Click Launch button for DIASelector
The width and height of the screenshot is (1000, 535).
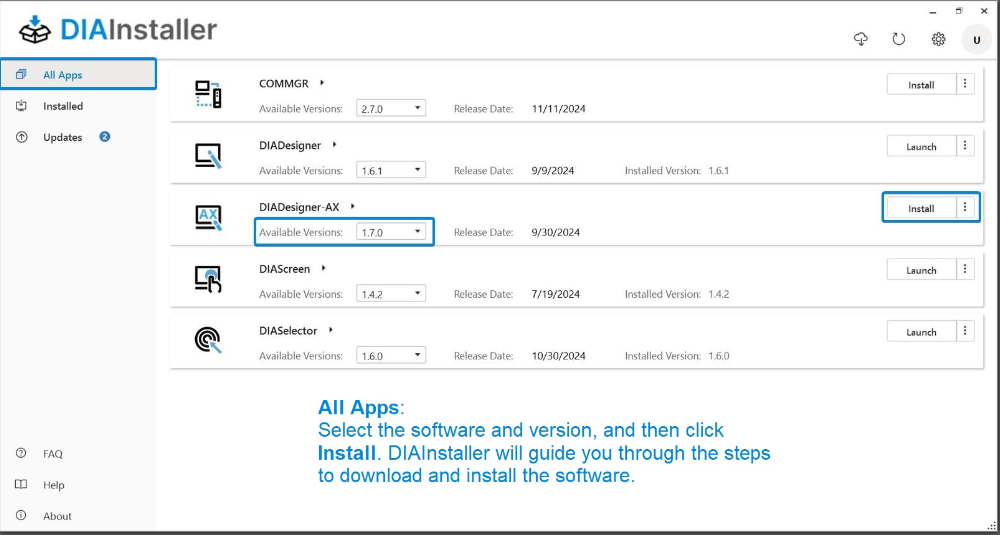[922, 332]
